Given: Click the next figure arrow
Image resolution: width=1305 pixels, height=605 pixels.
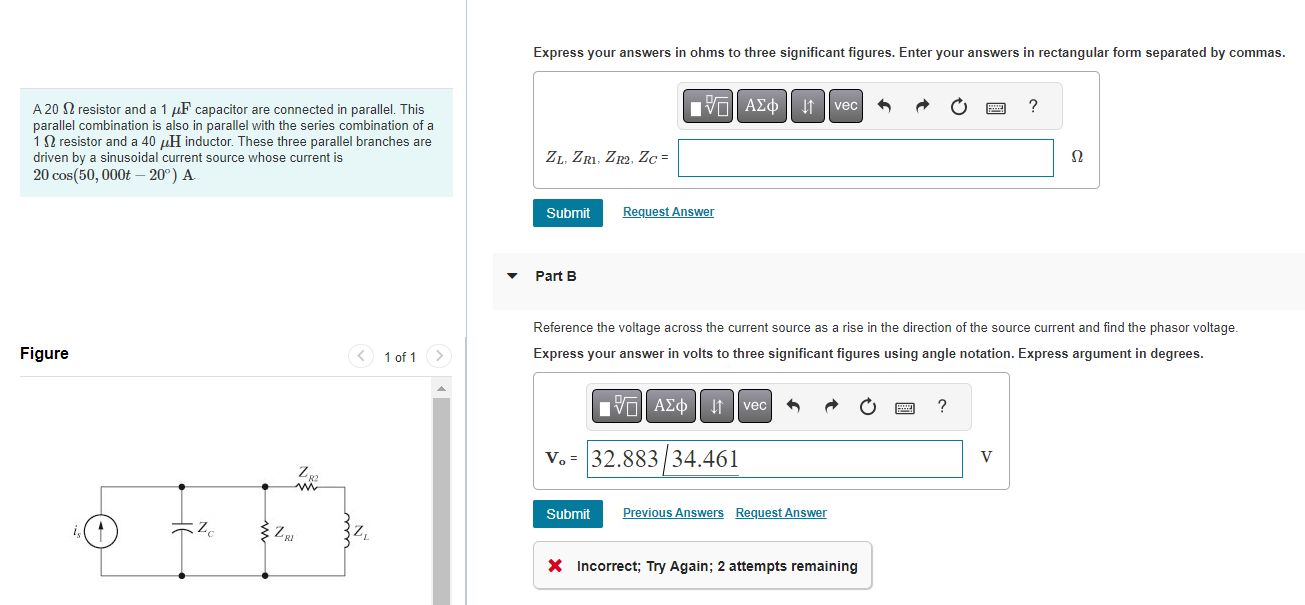Looking at the screenshot, I should tap(439, 356).
